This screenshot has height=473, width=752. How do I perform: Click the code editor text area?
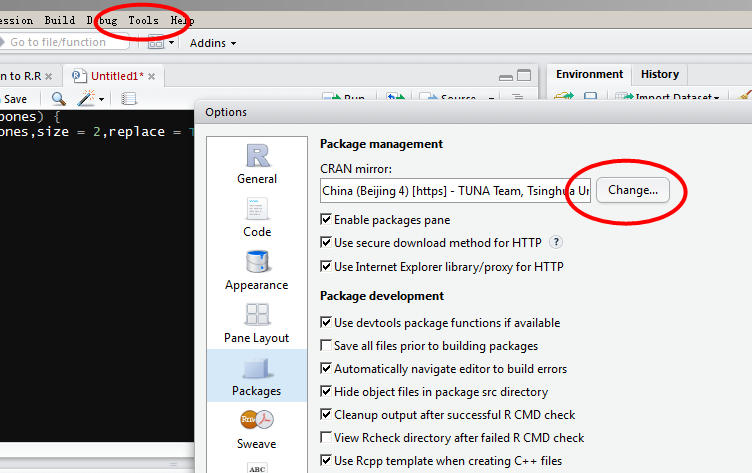pyautogui.click(x=96, y=276)
